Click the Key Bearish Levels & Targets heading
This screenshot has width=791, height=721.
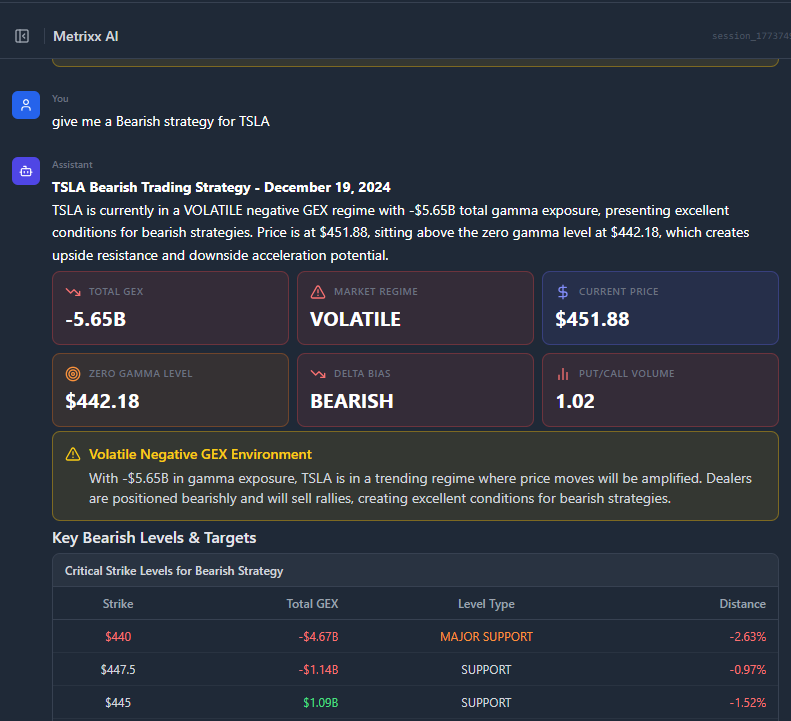[x=154, y=538]
